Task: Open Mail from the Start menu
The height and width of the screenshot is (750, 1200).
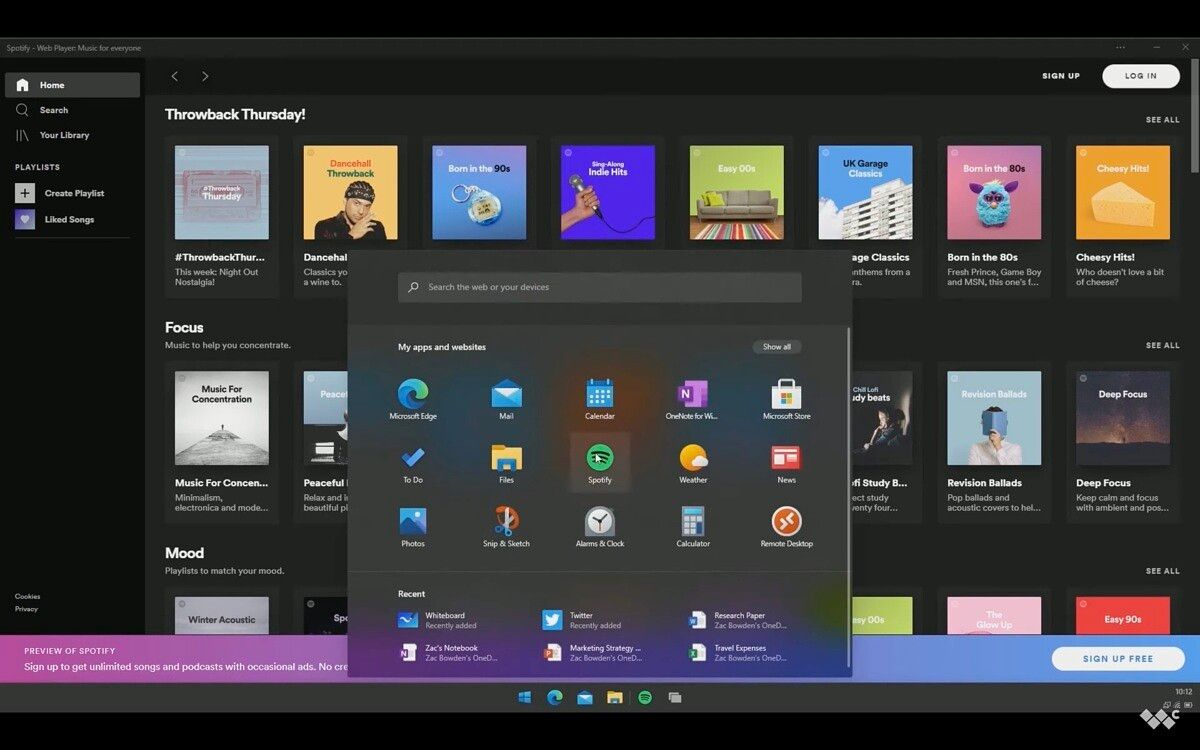Action: click(506, 396)
